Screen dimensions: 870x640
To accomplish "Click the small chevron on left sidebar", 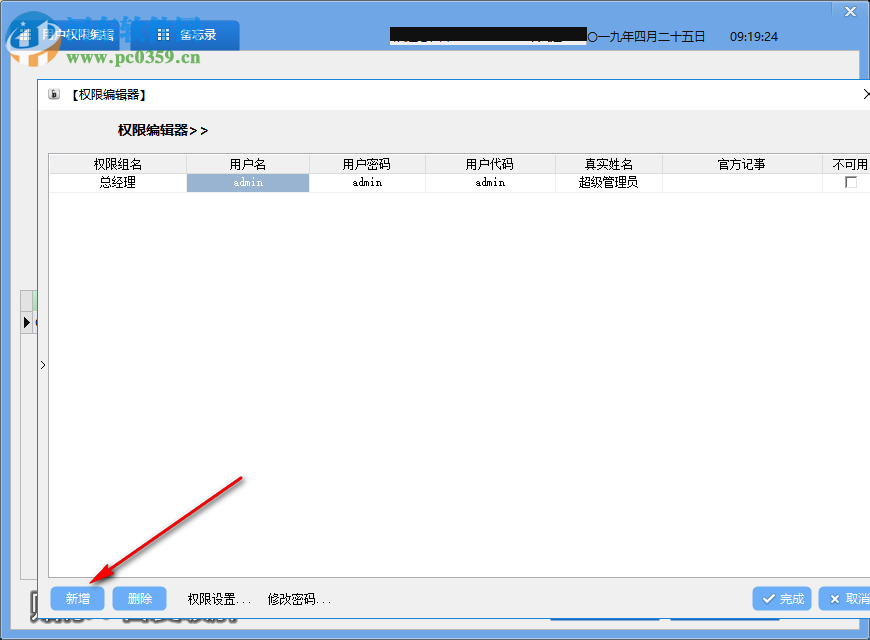I will click(x=42, y=365).
